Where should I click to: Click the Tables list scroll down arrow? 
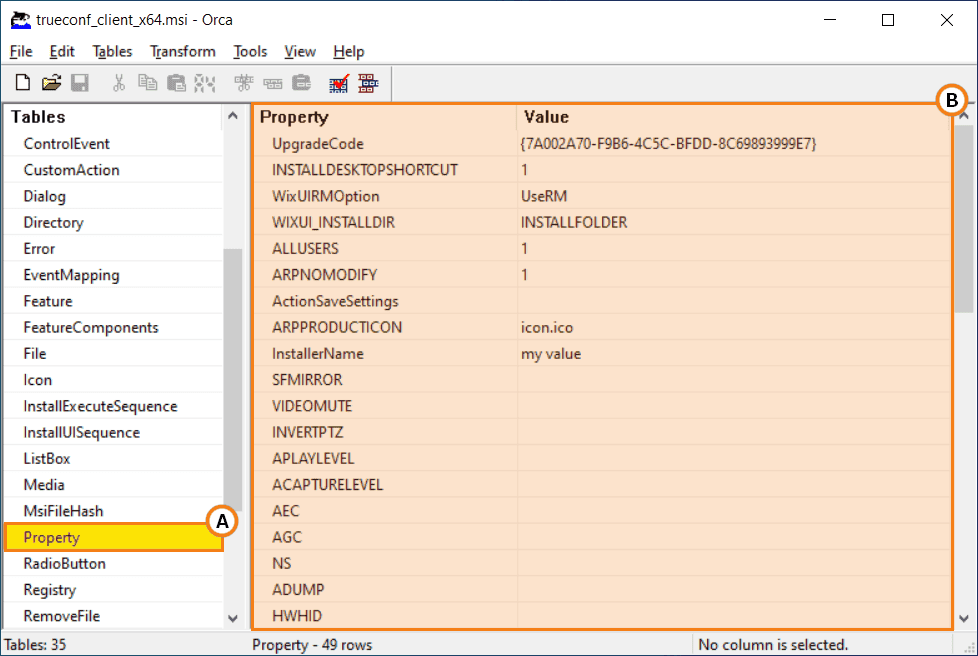coord(233,618)
